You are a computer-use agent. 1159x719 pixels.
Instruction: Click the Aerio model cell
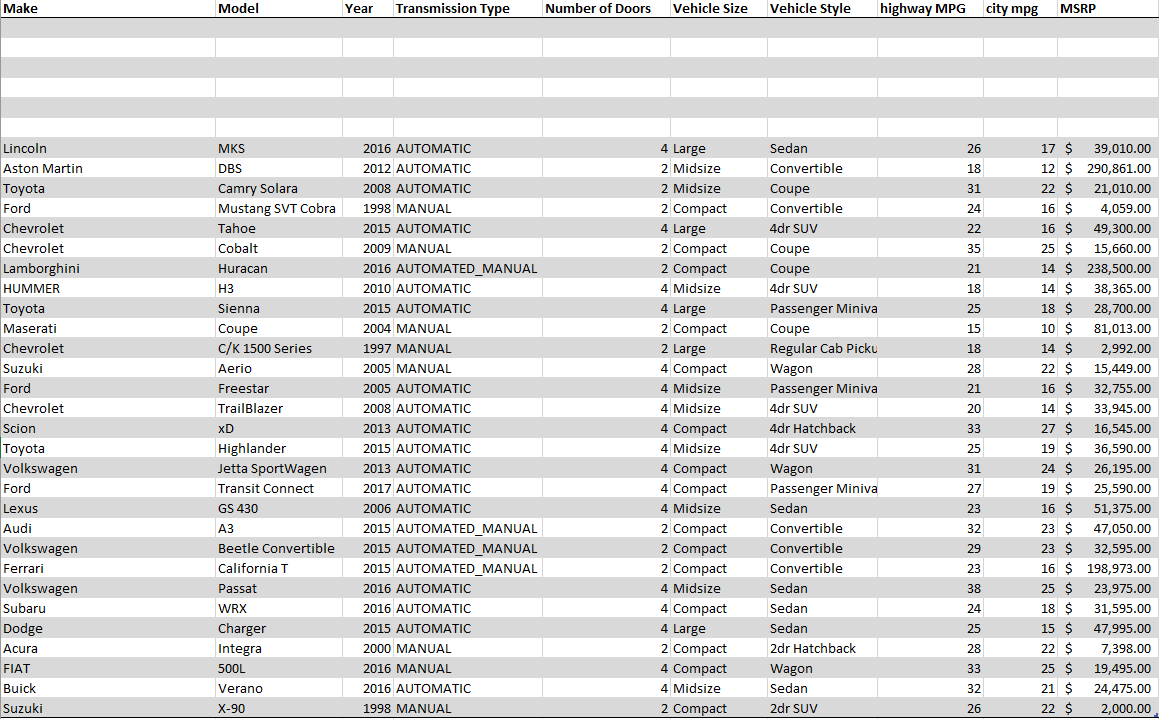(279, 368)
